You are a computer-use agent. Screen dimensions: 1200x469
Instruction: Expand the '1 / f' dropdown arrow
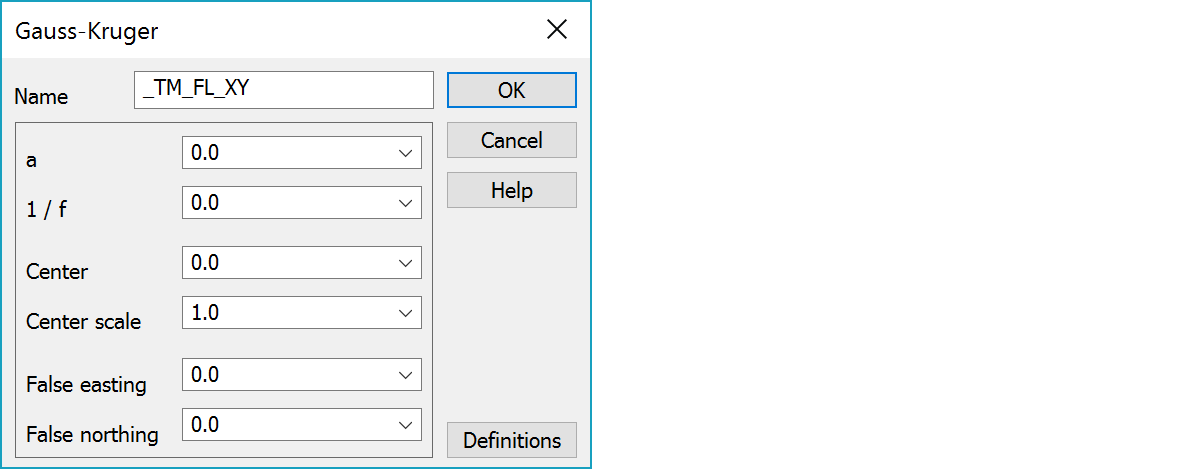coord(405,203)
